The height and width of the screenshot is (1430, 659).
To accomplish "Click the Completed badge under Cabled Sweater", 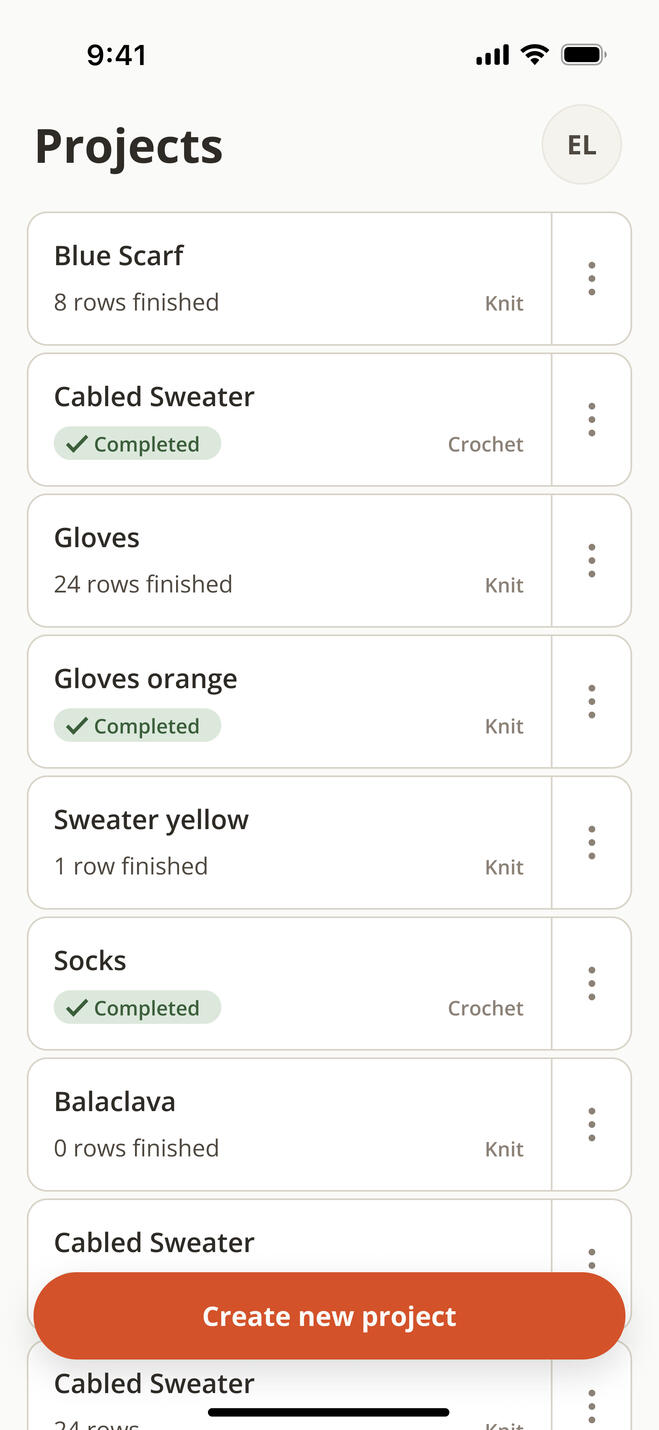I will 137,444.
